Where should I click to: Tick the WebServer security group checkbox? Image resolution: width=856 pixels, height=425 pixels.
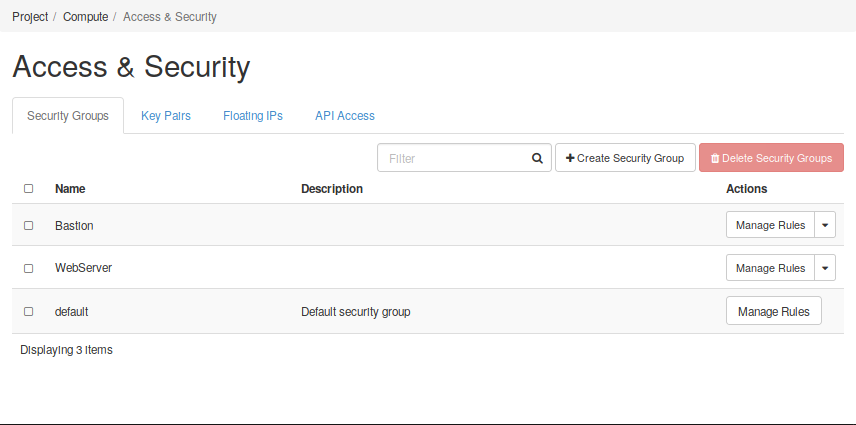(28, 268)
